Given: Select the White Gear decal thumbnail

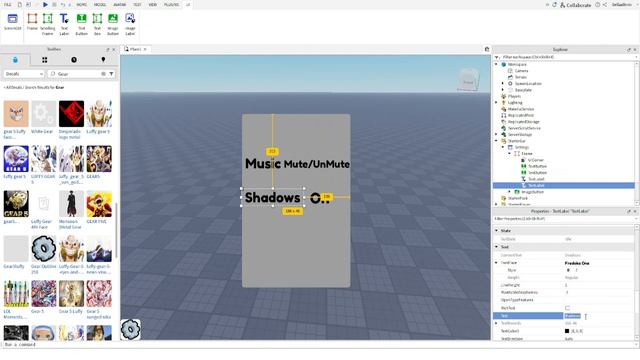Looking at the screenshot, I should (x=44, y=113).
